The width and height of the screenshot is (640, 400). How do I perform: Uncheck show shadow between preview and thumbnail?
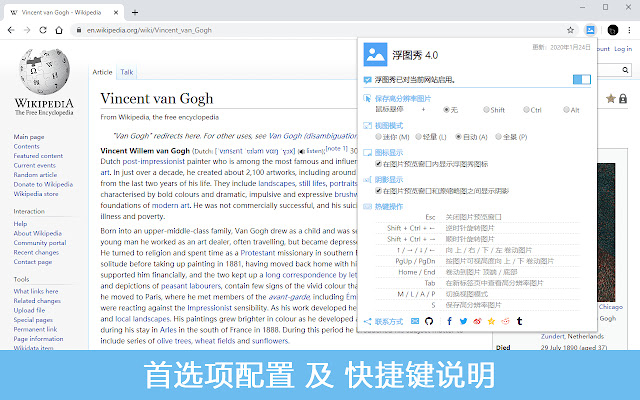378,191
